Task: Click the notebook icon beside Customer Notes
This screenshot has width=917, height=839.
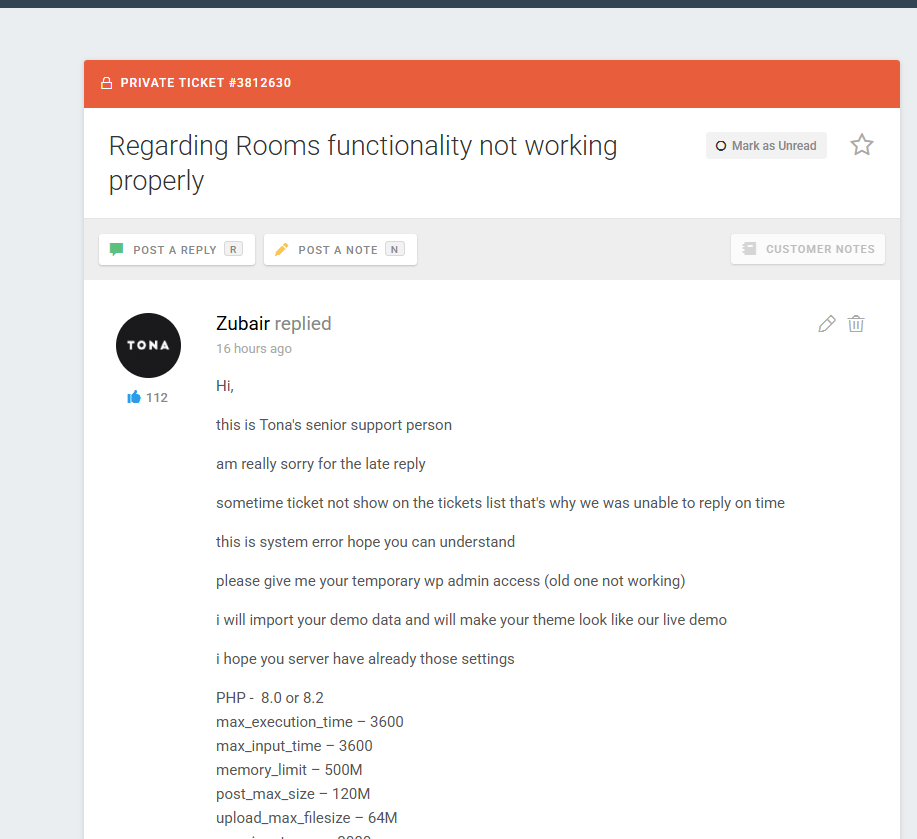Action: 749,249
